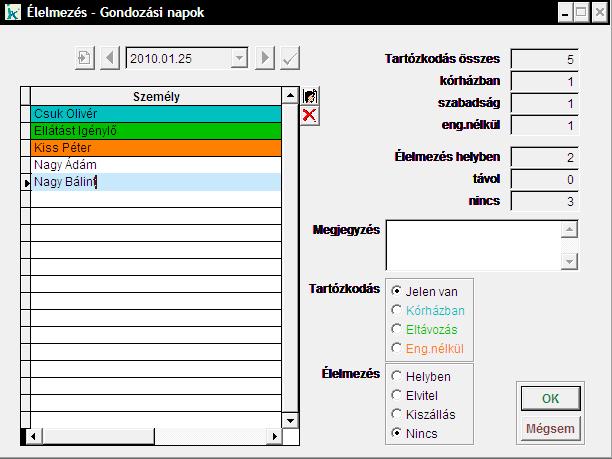Click the application icon in title bar
The width and height of the screenshot is (612, 459).
[13, 11]
